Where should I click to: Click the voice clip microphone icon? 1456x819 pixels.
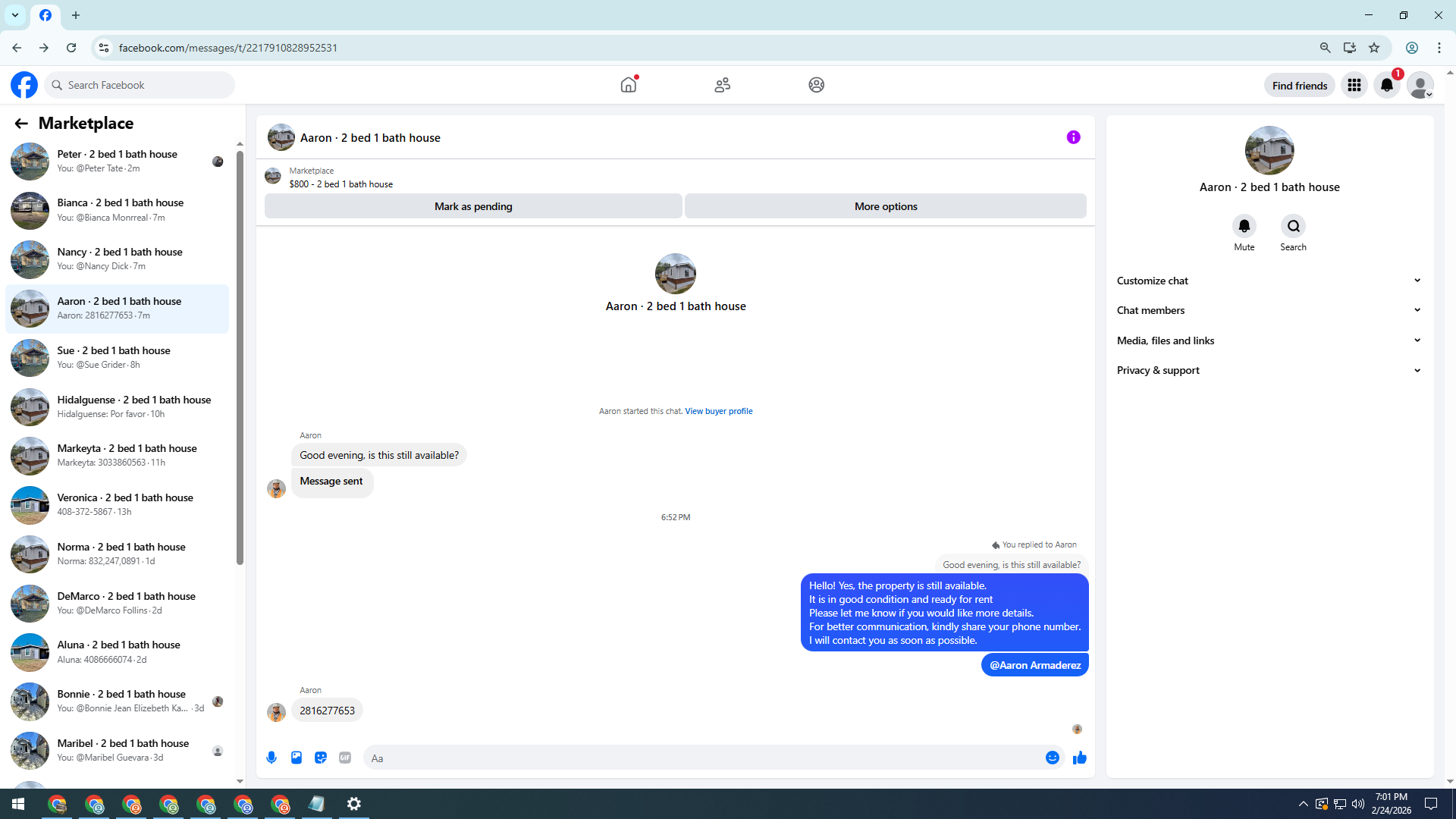coord(271,758)
